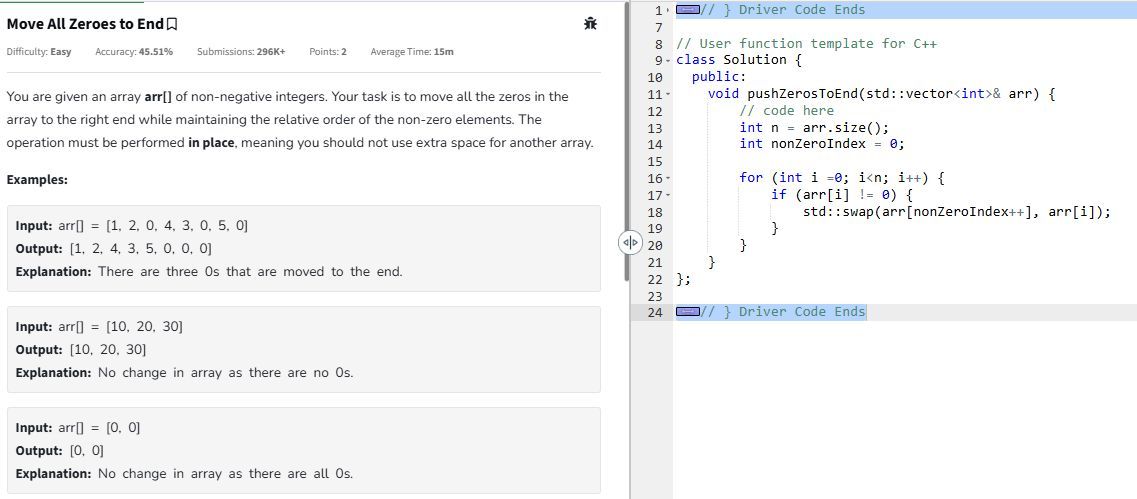Viewport: 1137px width, 499px height.
Task: Collapse if block fold arrow at line 17
Action: (669, 194)
